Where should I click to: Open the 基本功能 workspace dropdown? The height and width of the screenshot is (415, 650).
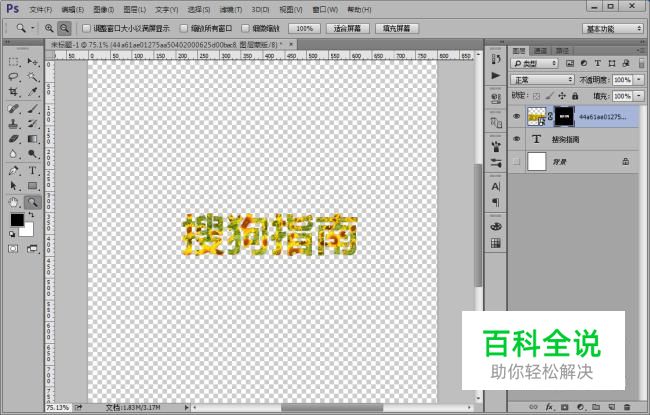tap(613, 29)
